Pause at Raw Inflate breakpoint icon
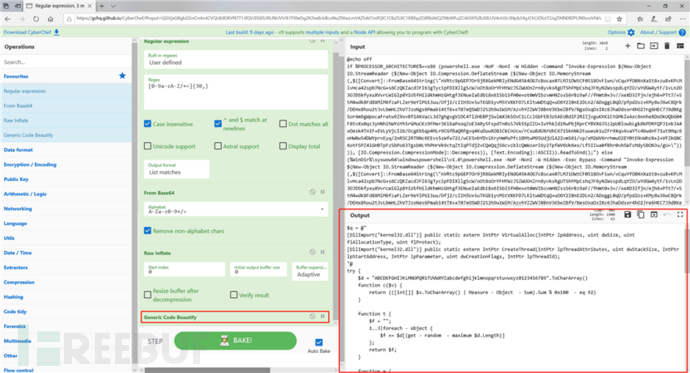The width and height of the screenshot is (690, 373). tap(323, 252)
